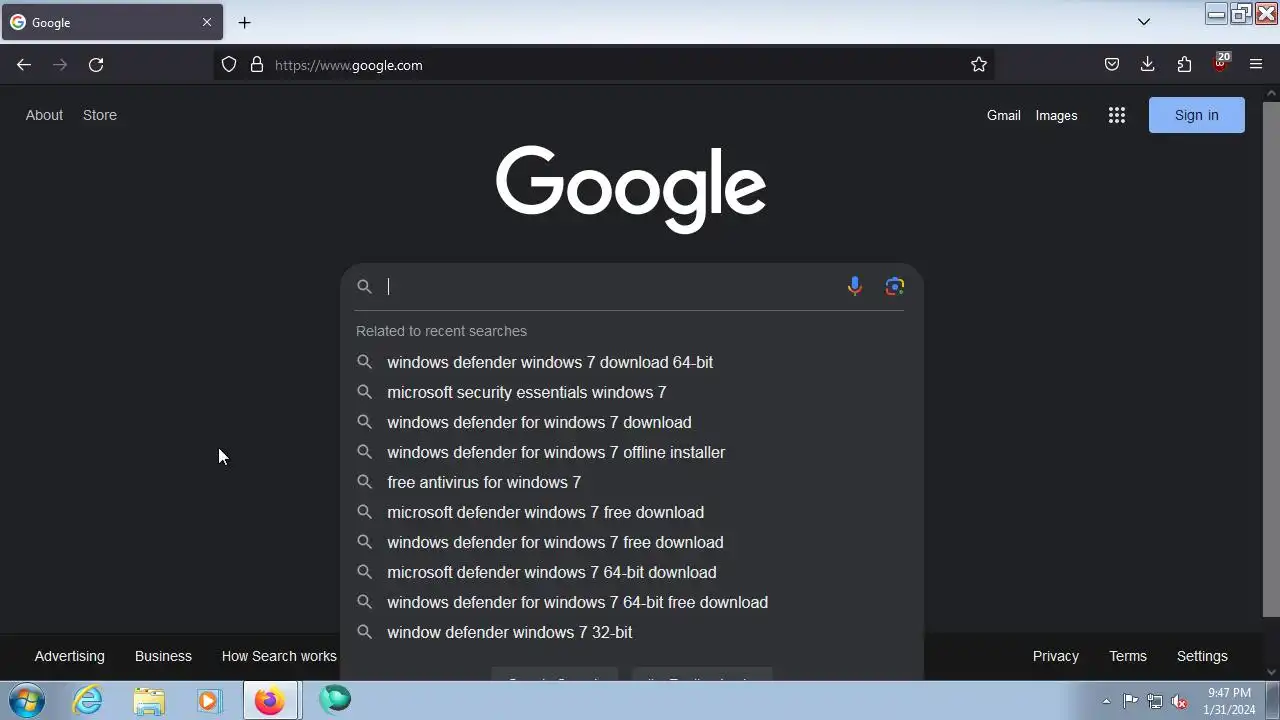Open the List all tabs chevron
The width and height of the screenshot is (1280, 720).
[1144, 22]
